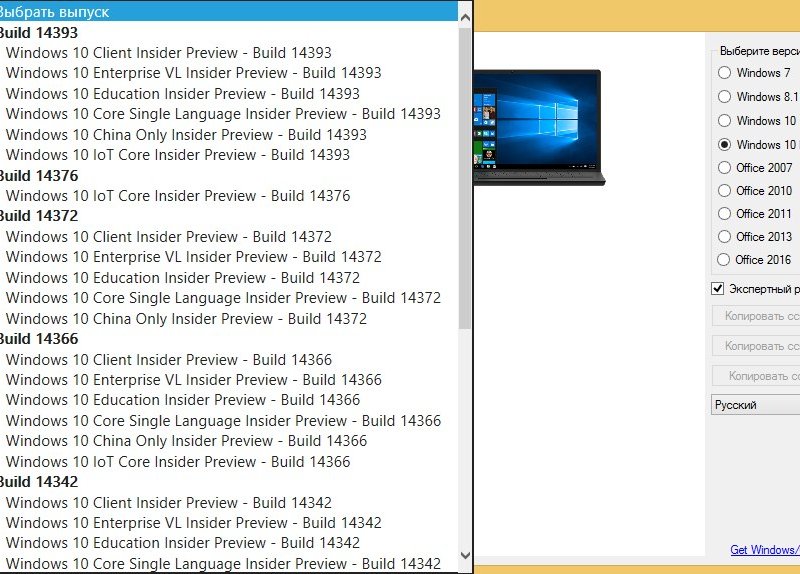This screenshot has width=800, height=574.
Task: Pick Windows 10 IoT Core Build 14376
Action: (178, 196)
